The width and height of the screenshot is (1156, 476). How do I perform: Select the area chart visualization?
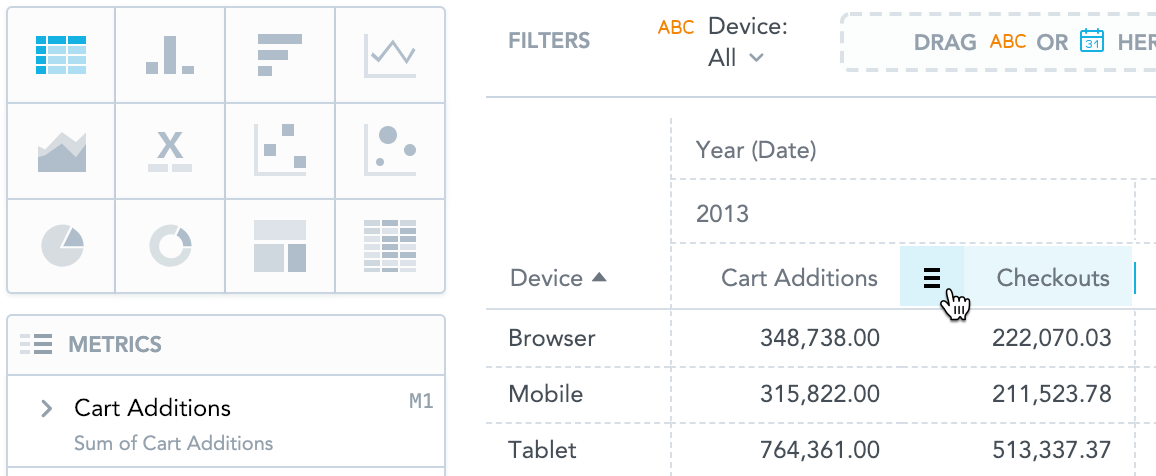click(x=61, y=151)
